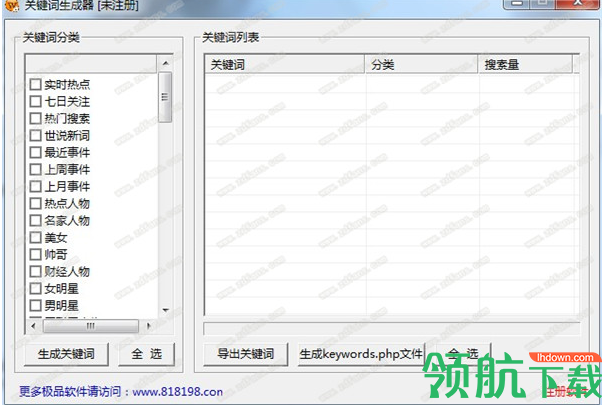Tick the 七日关注 category
This screenshot has width=602, height=405.
tap(35, 101)
